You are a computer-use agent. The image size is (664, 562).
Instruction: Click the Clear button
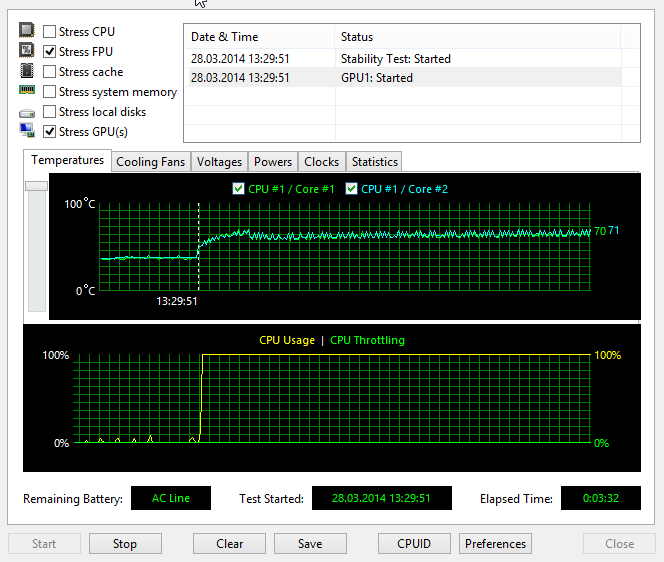pyautogui.click(x=230, y=544)
